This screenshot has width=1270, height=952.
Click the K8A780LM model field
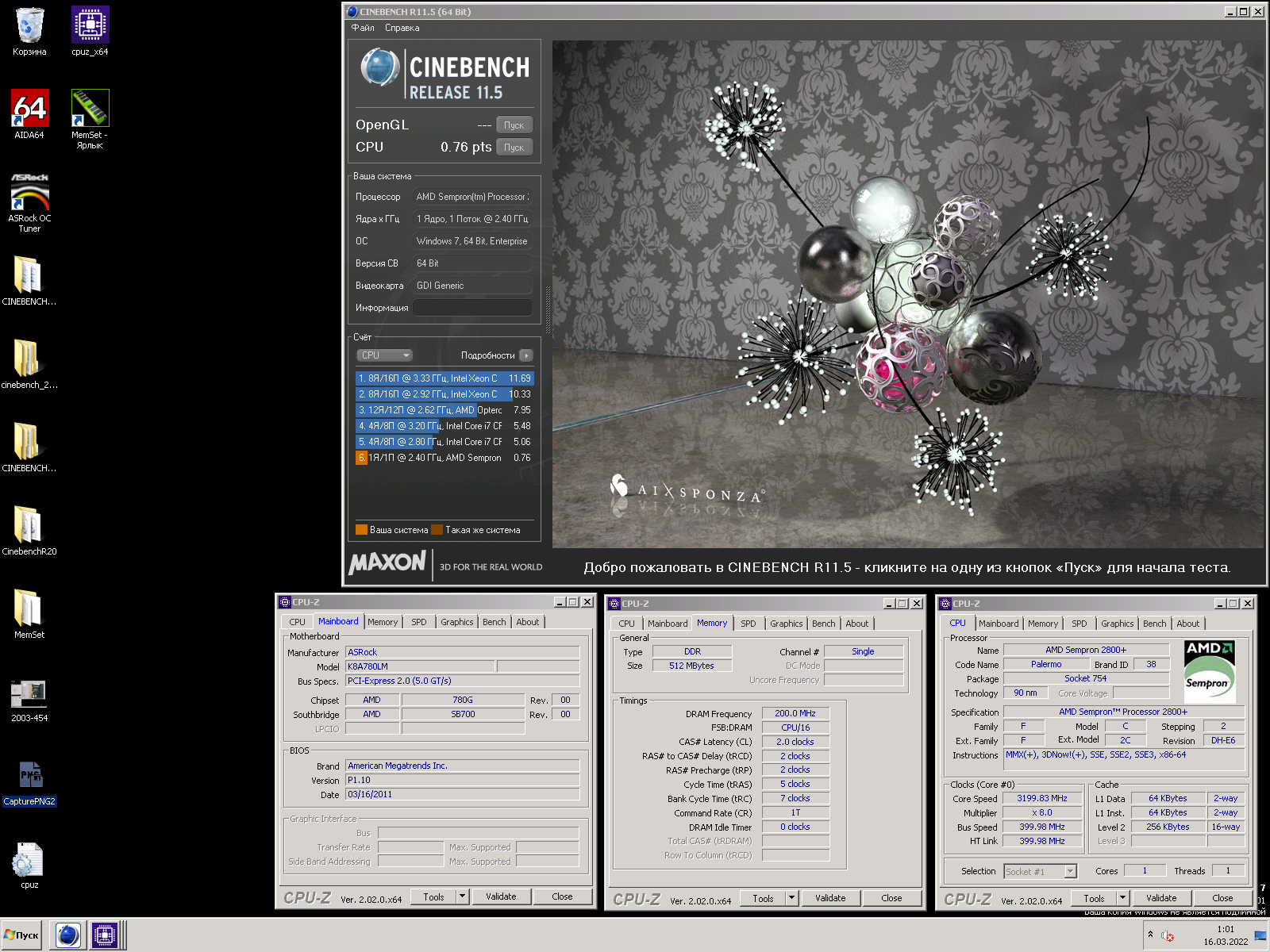[420, 667]
